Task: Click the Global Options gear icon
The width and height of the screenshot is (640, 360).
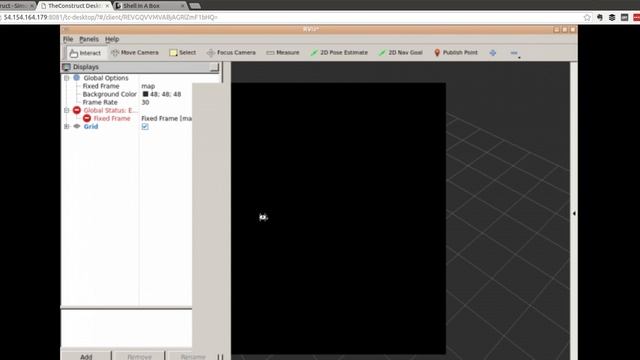Action: pyautogui.click(x=77, y=78)
